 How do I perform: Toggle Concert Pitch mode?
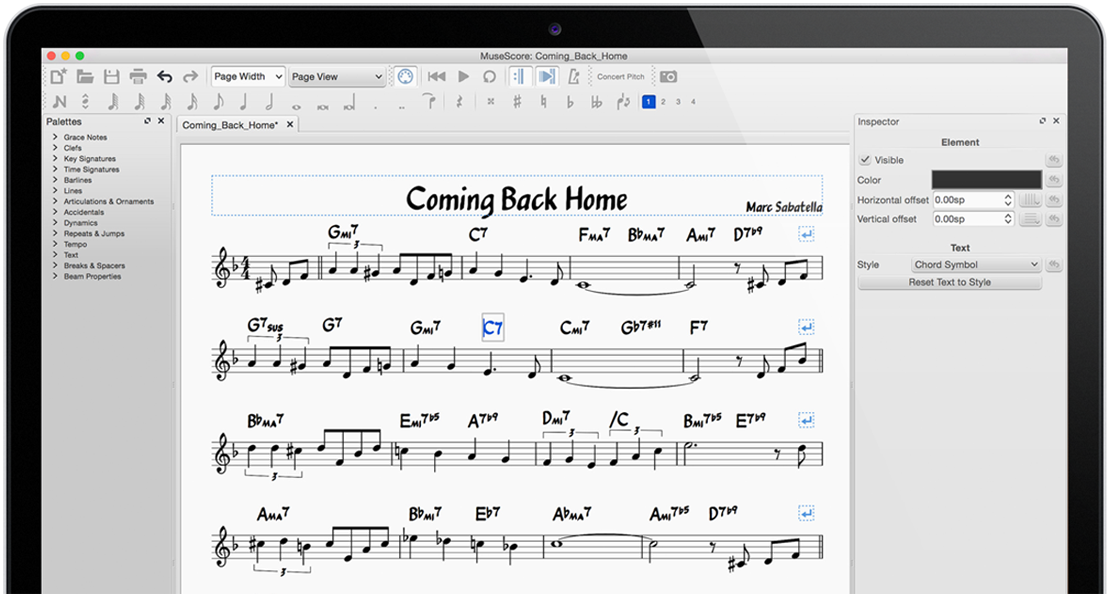pyautogui.click(x=621, y=76)
